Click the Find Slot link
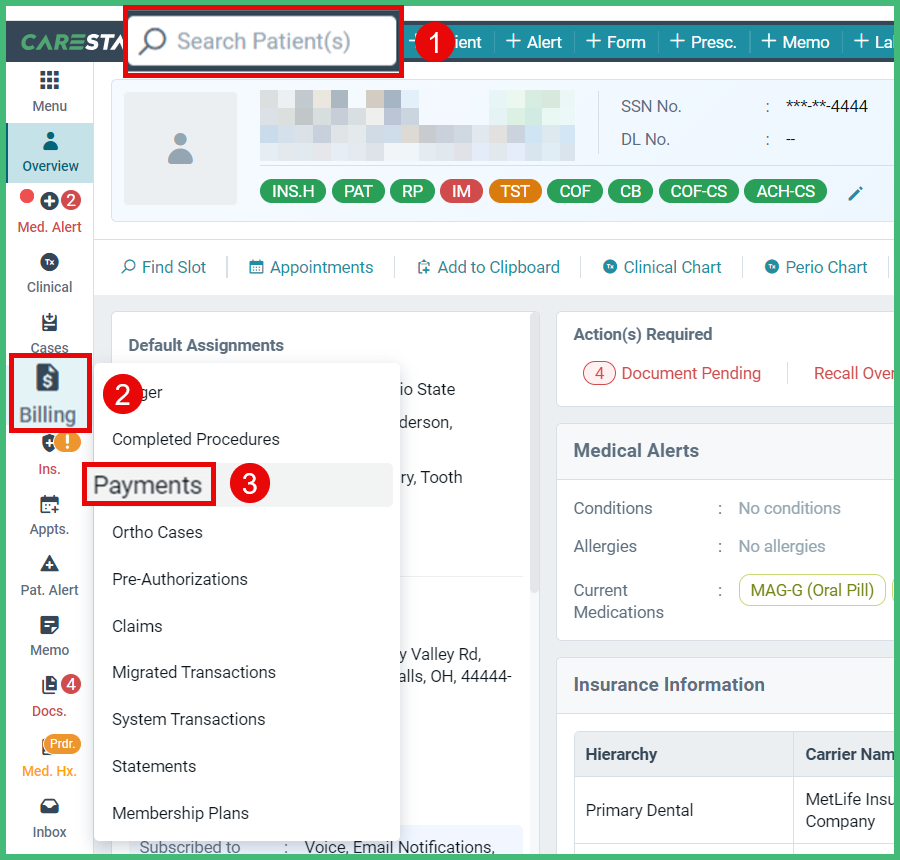This screenshot has width=900, height=860. click(x=164, y=267)
